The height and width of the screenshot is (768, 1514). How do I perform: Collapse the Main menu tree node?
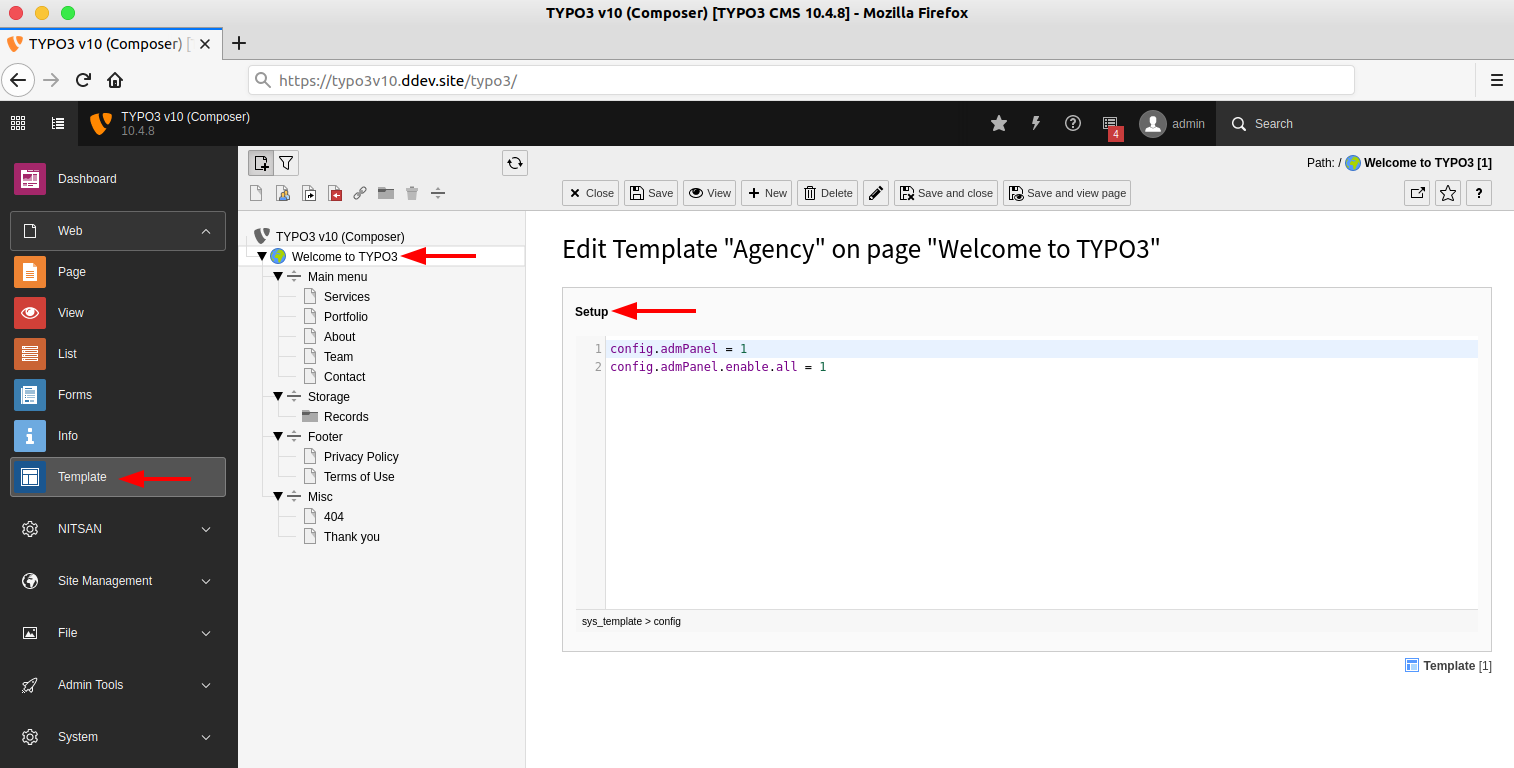(x=278, y=276)
